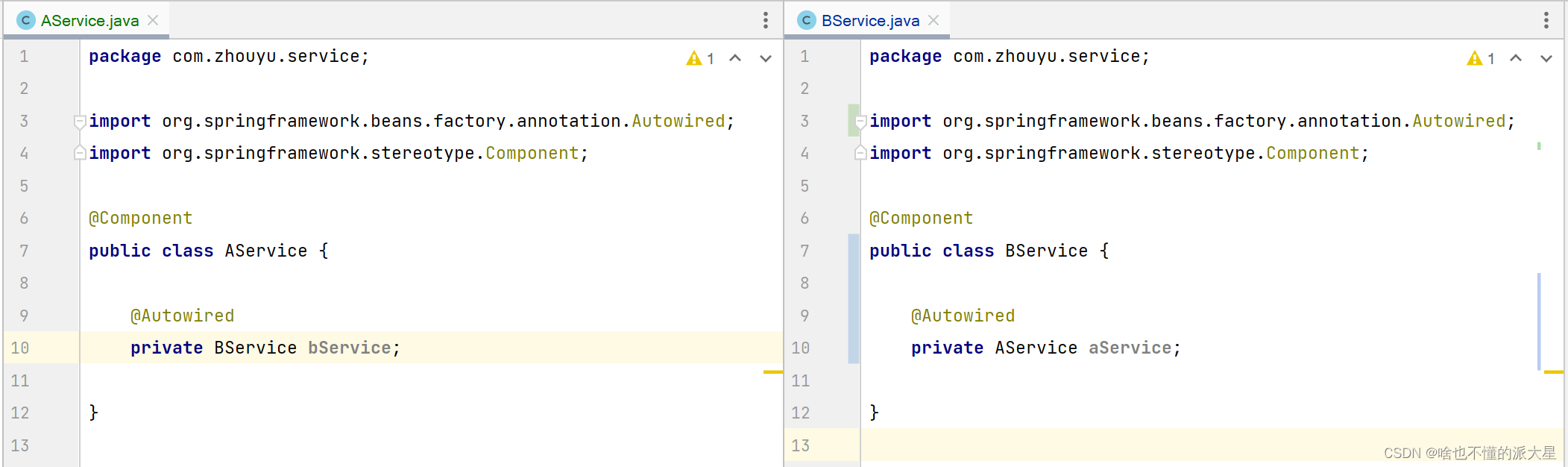This screenshot has height=467, width=1568.
Task: Go to next highlighted error in AService
Action: coord(766,58)
